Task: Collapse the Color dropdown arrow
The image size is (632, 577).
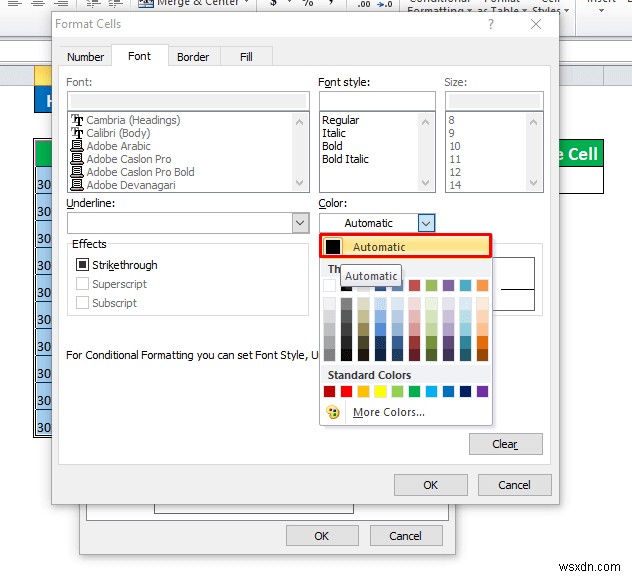Action: click(x=426, y=223)
